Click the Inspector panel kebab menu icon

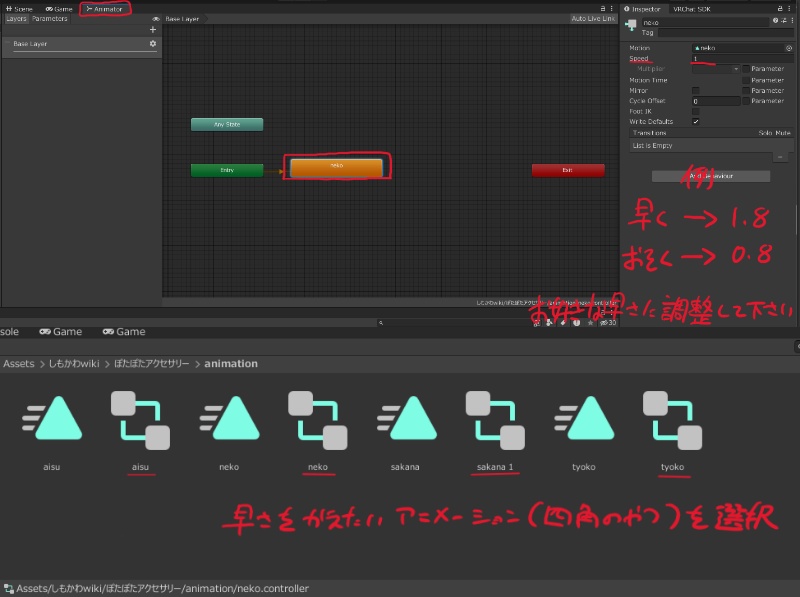790,9
